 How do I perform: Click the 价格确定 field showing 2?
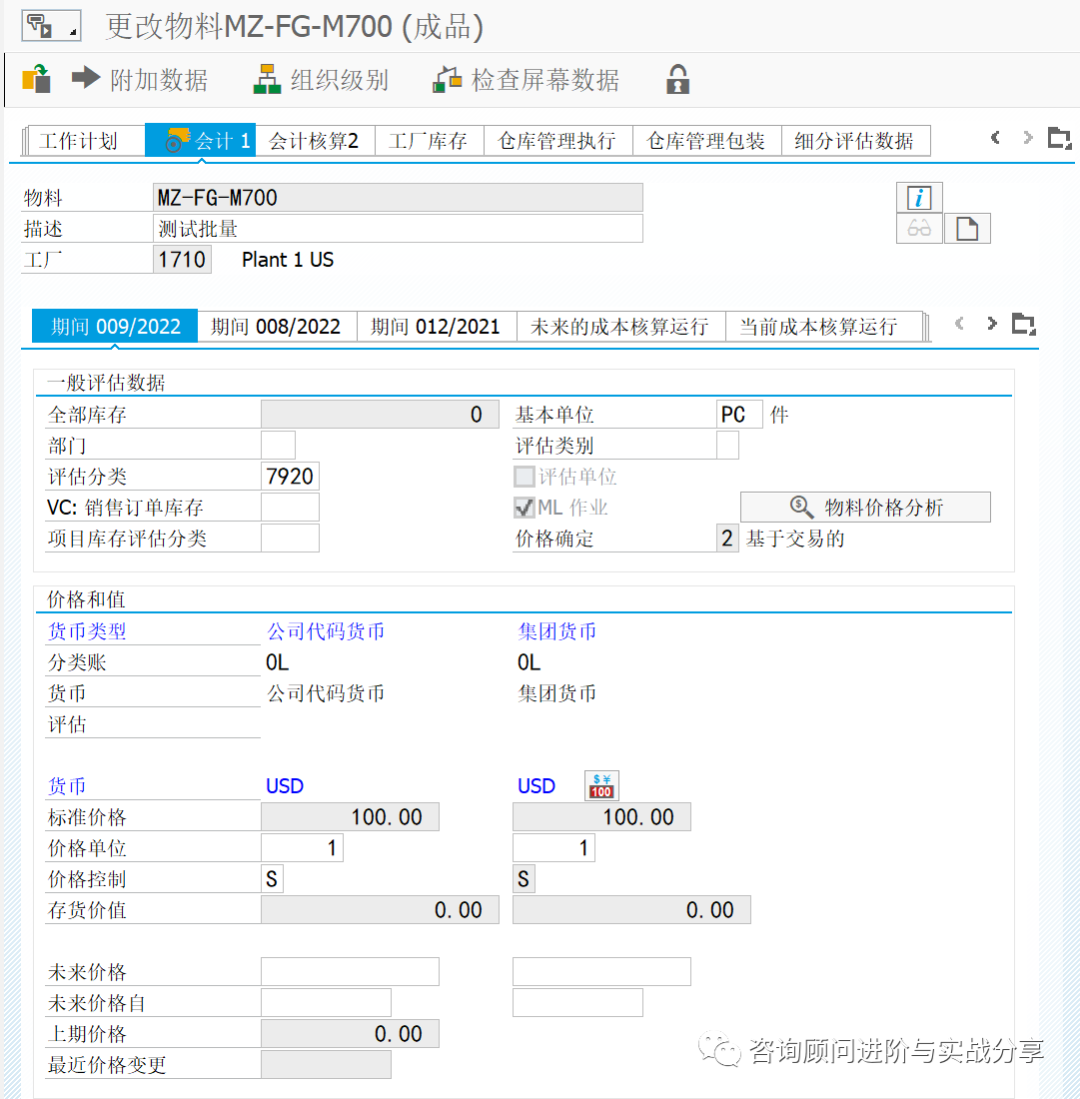coord(727,538)
